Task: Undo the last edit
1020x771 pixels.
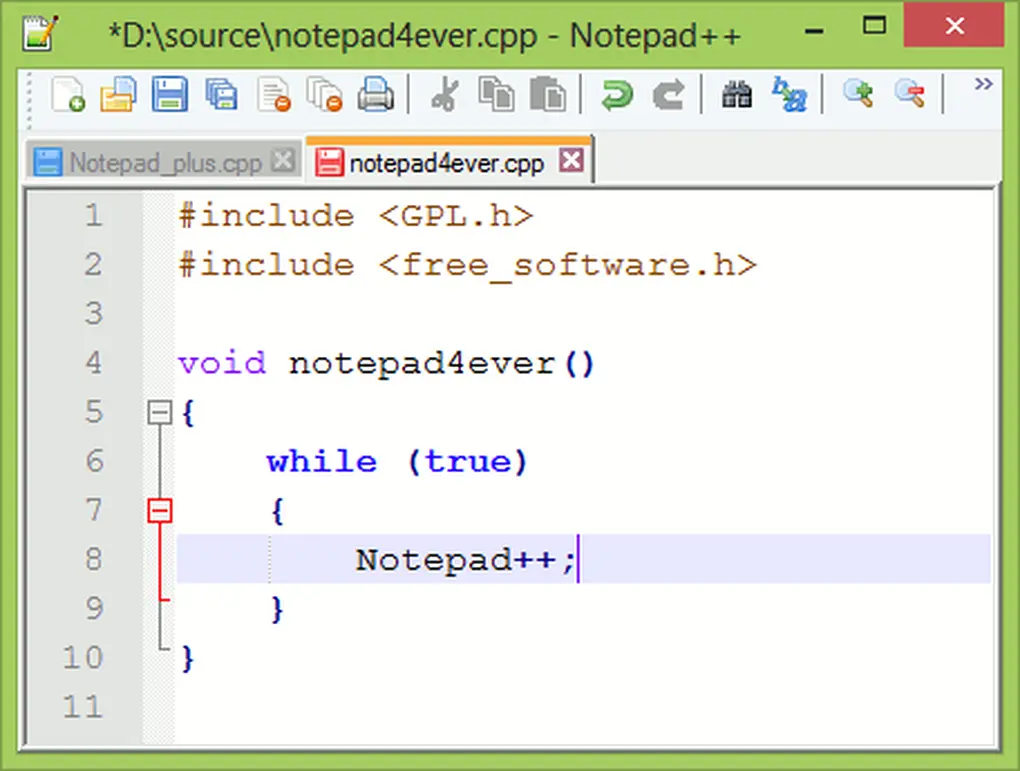Action: point(617,93)
